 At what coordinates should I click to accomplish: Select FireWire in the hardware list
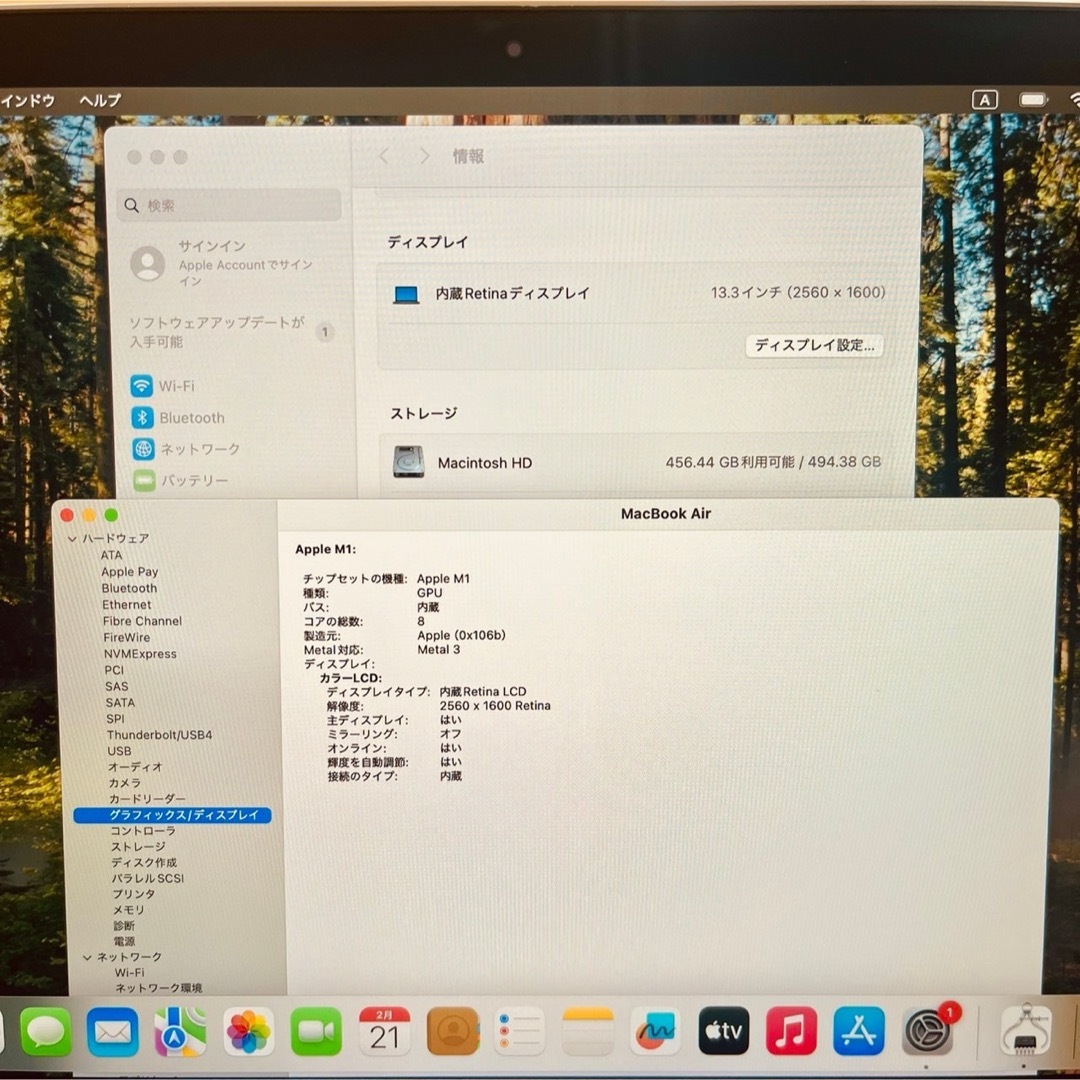tap(127, 638)
